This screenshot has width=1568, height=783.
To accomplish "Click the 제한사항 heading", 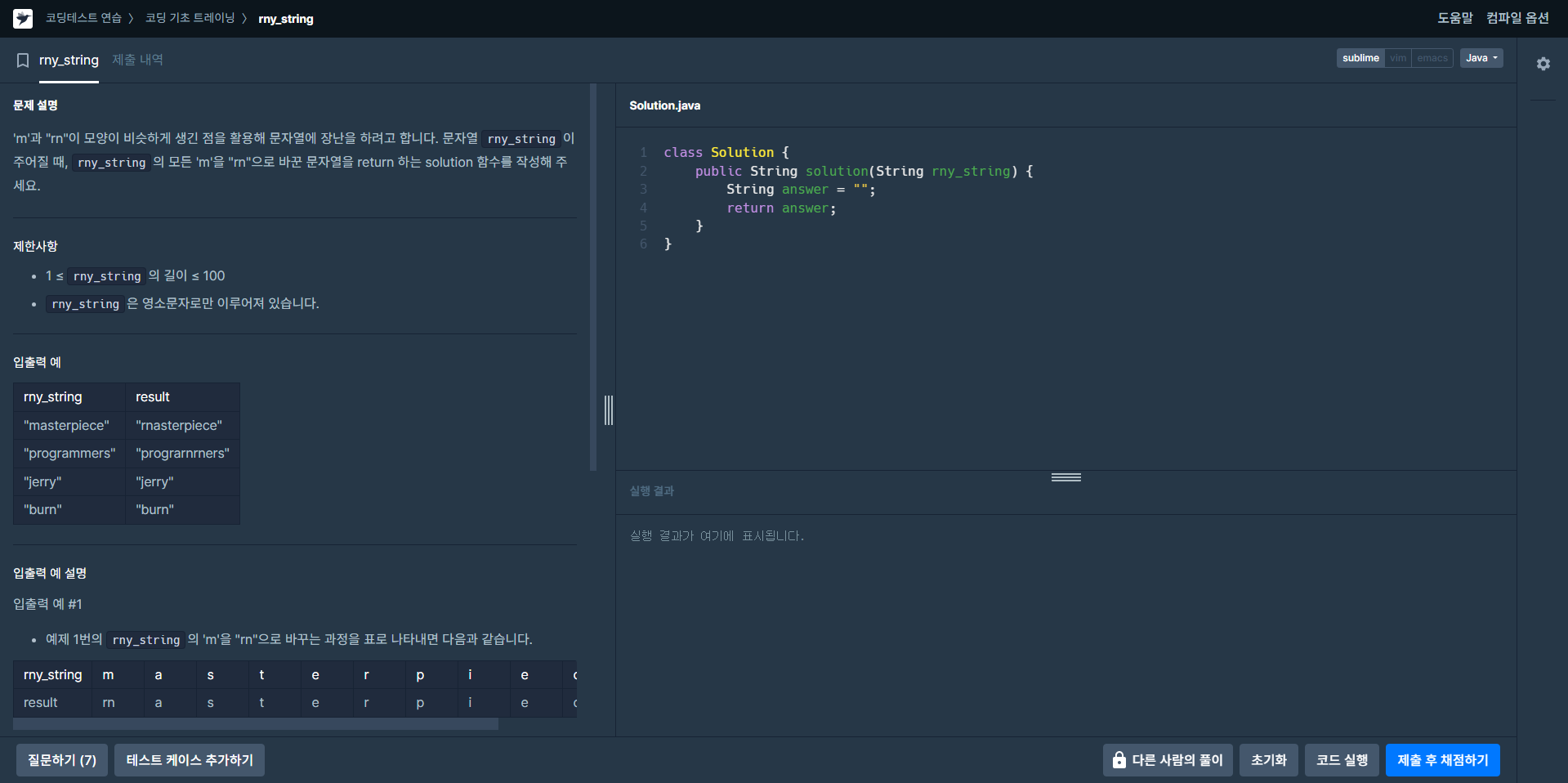I will (35, 246).
